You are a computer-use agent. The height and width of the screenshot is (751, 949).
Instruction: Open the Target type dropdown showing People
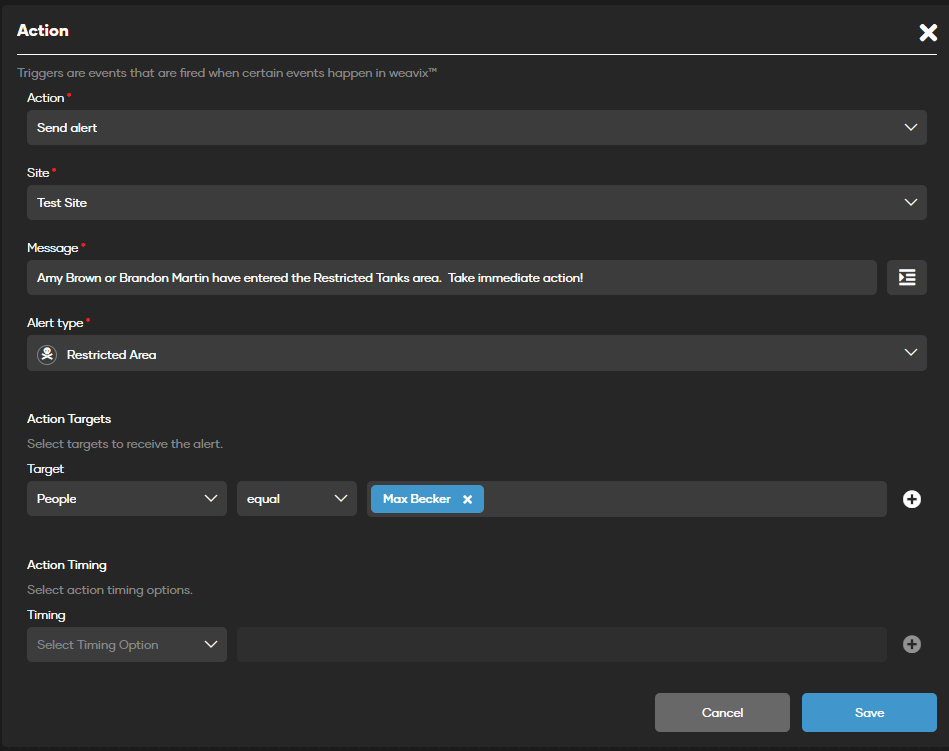(x=126, y=499)
